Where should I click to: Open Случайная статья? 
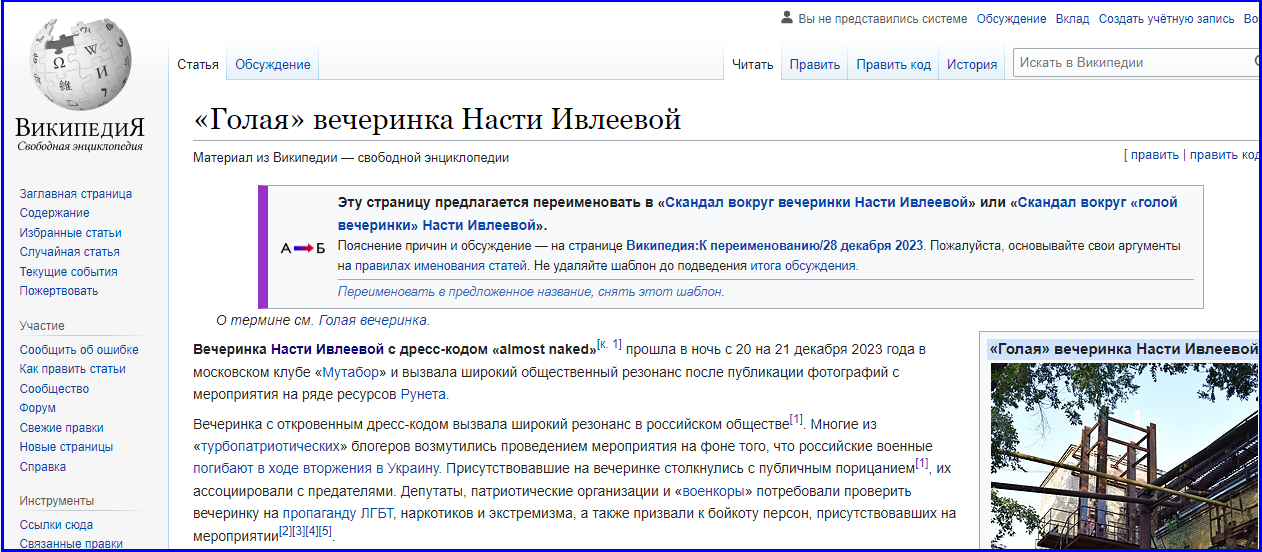click(x=70, y=252)
